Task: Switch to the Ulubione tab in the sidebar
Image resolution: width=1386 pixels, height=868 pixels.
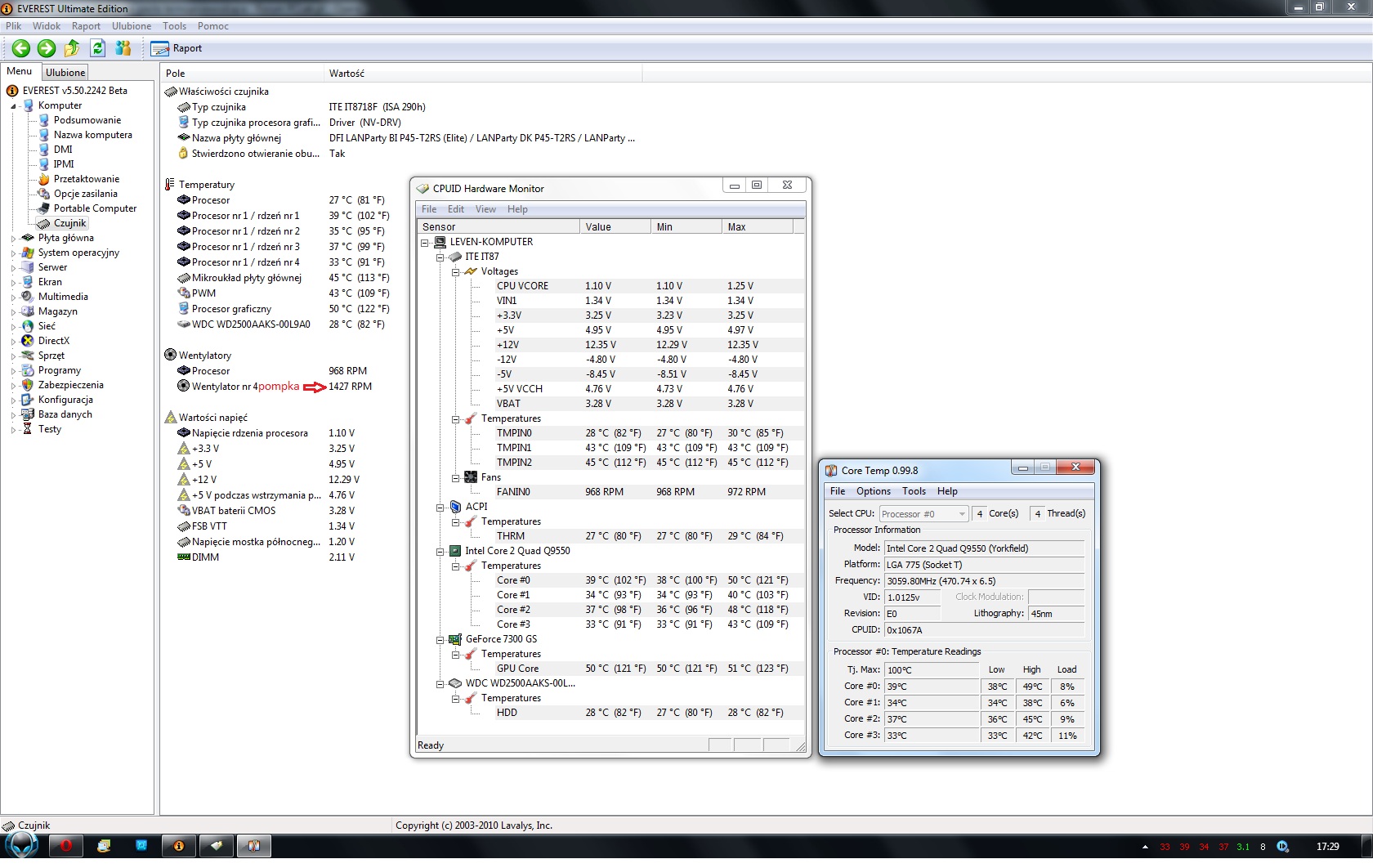Action: pos(65,73)
